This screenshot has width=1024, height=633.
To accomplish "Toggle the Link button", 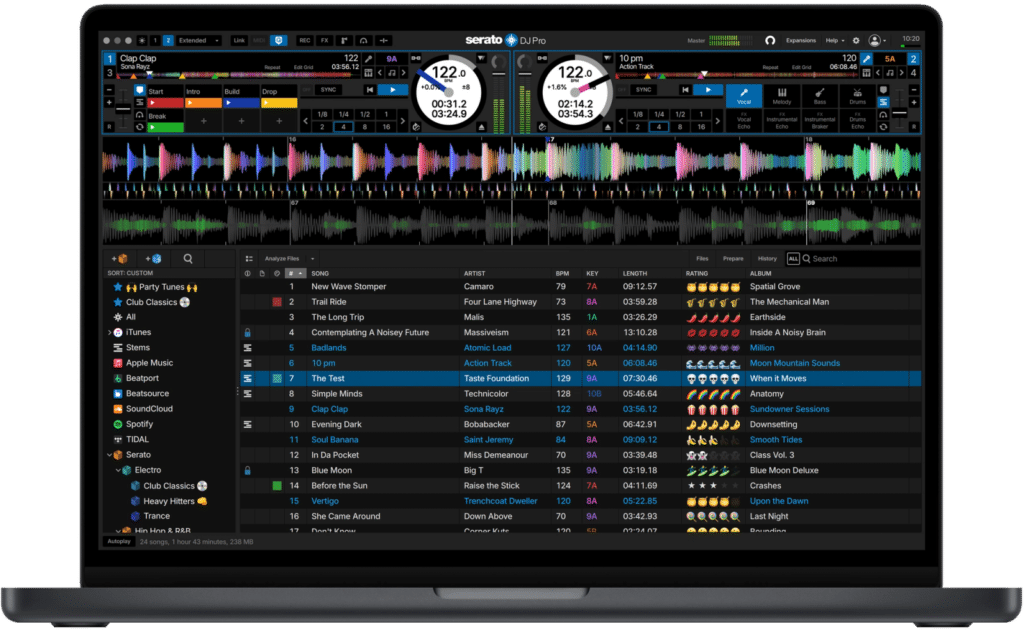I will [x=239, y=41].
